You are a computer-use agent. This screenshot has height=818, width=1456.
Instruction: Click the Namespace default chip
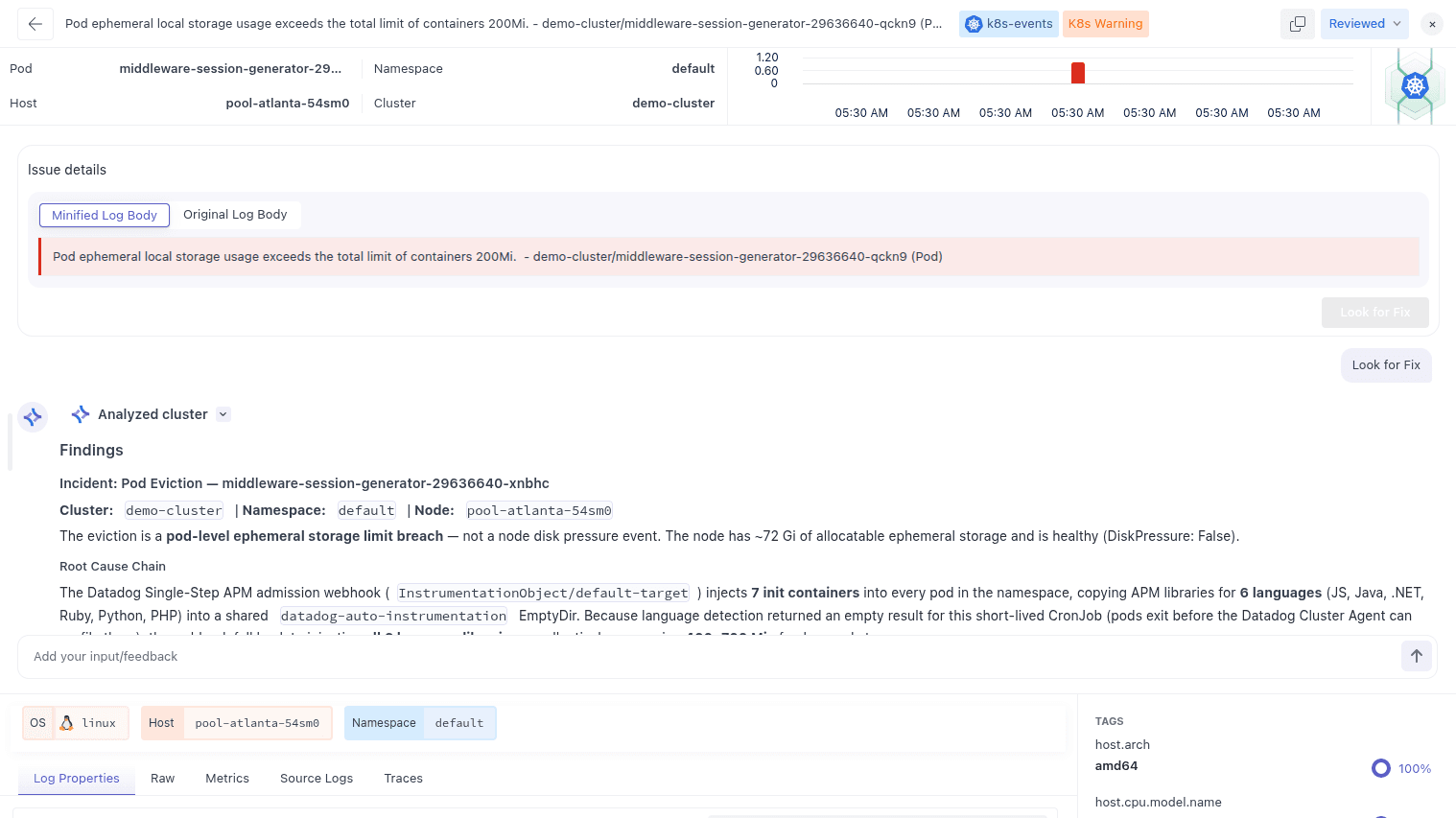[420, 723]
